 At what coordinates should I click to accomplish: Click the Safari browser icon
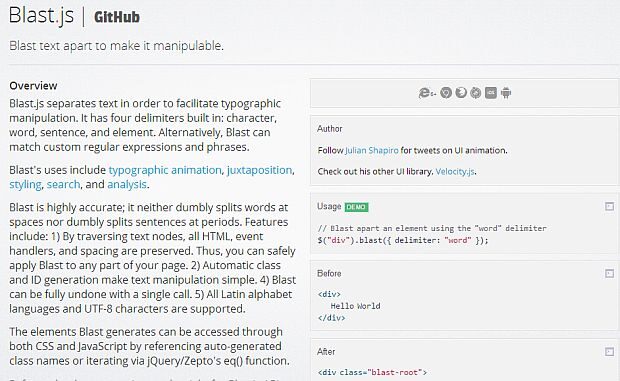476,92
